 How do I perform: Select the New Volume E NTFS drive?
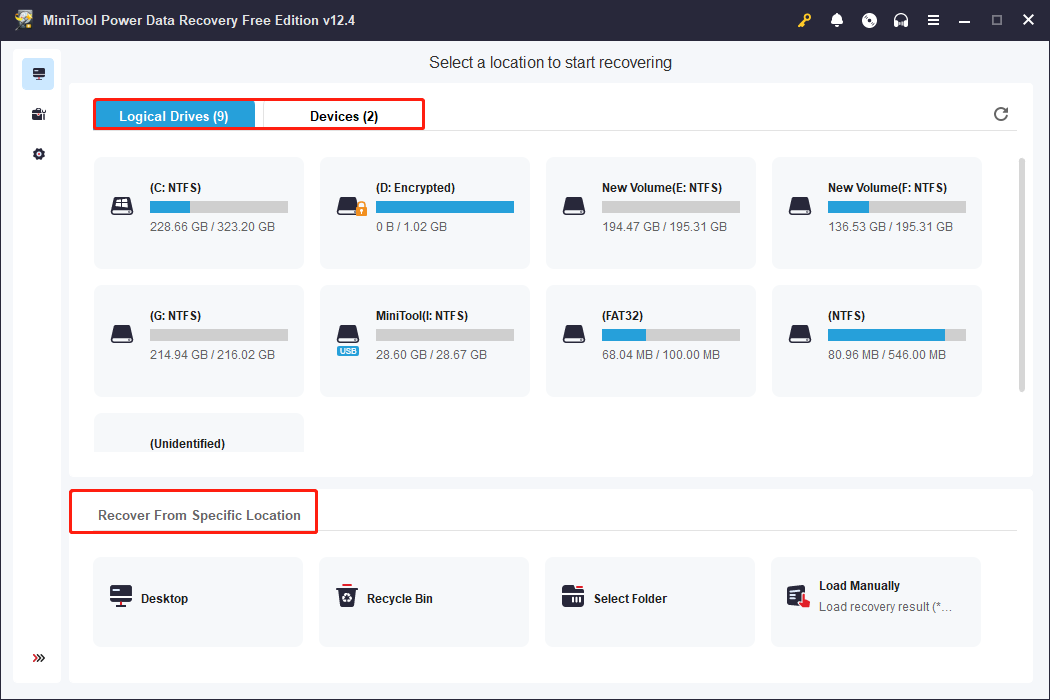tap(650, 212)
